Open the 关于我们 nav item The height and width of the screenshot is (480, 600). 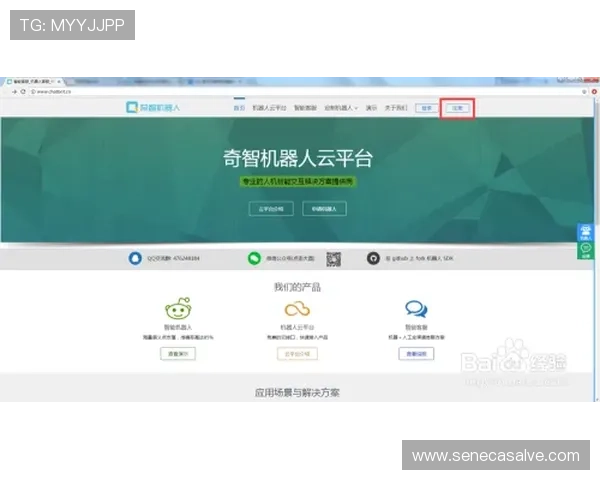tap(396, 108)
